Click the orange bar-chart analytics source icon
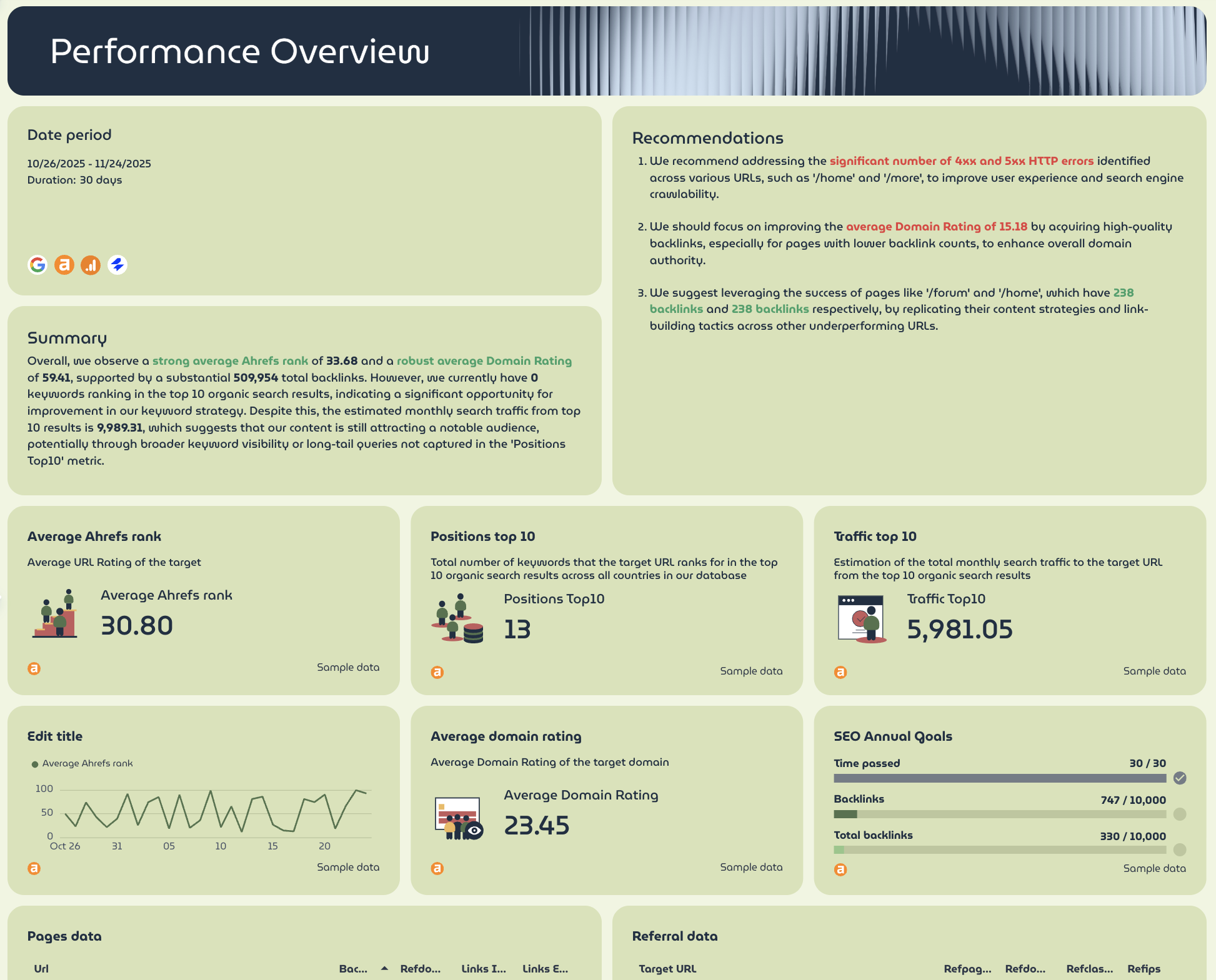Viewport: 1216px width, 980px height. (x=91, y=265)
